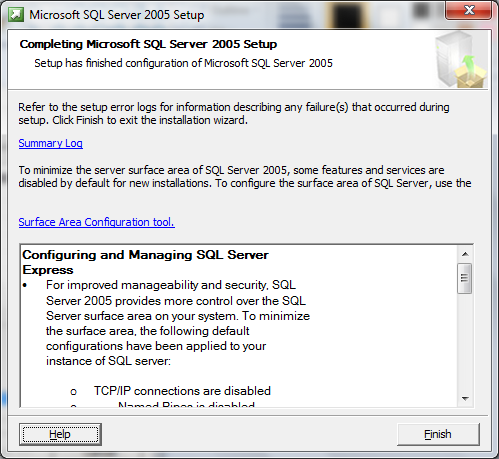Close the SQL Server 2005 Setup window
Viewport: 499px width, 459px height.
click(469, 10)
